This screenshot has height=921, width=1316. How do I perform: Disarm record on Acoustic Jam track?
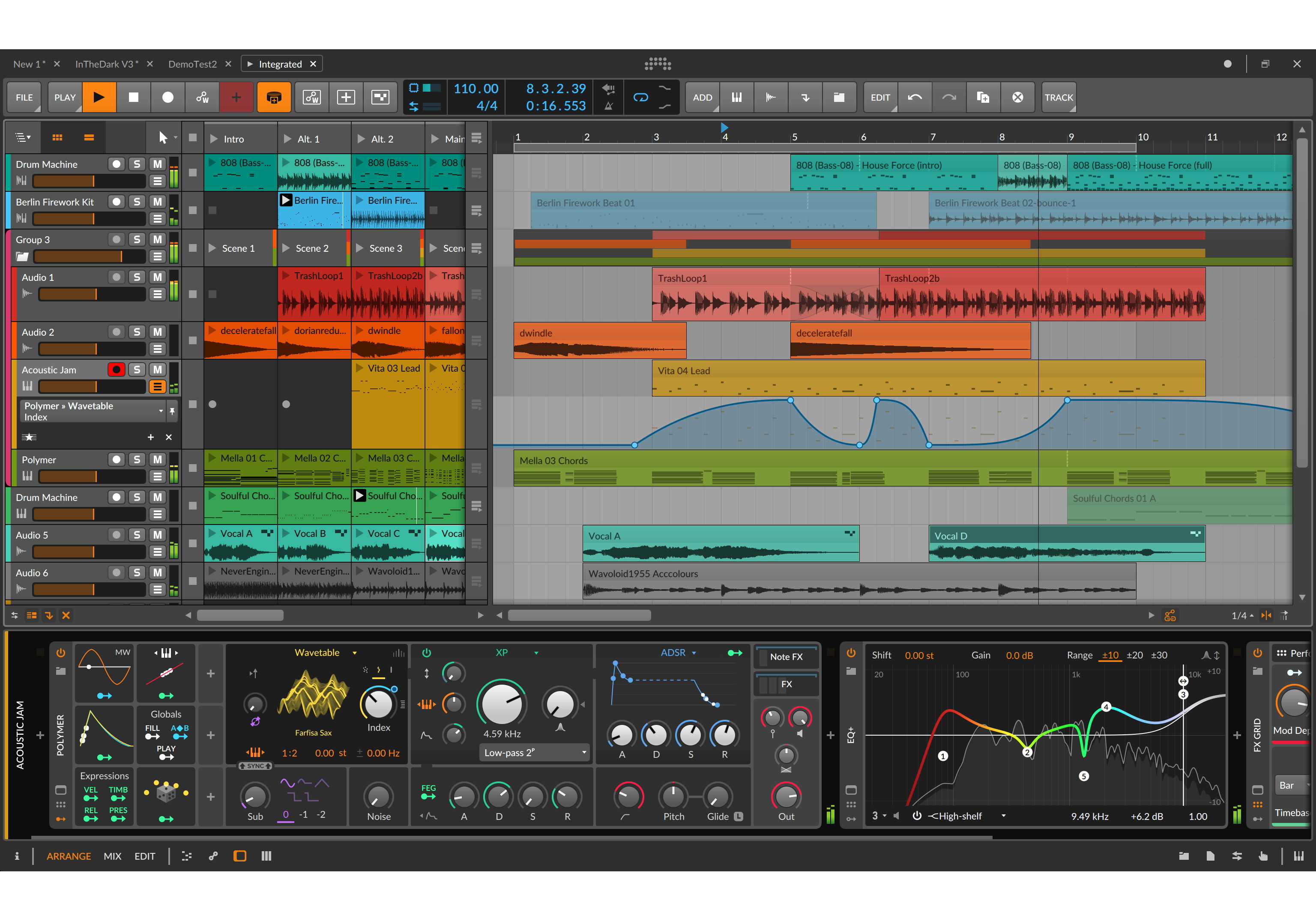117,370
